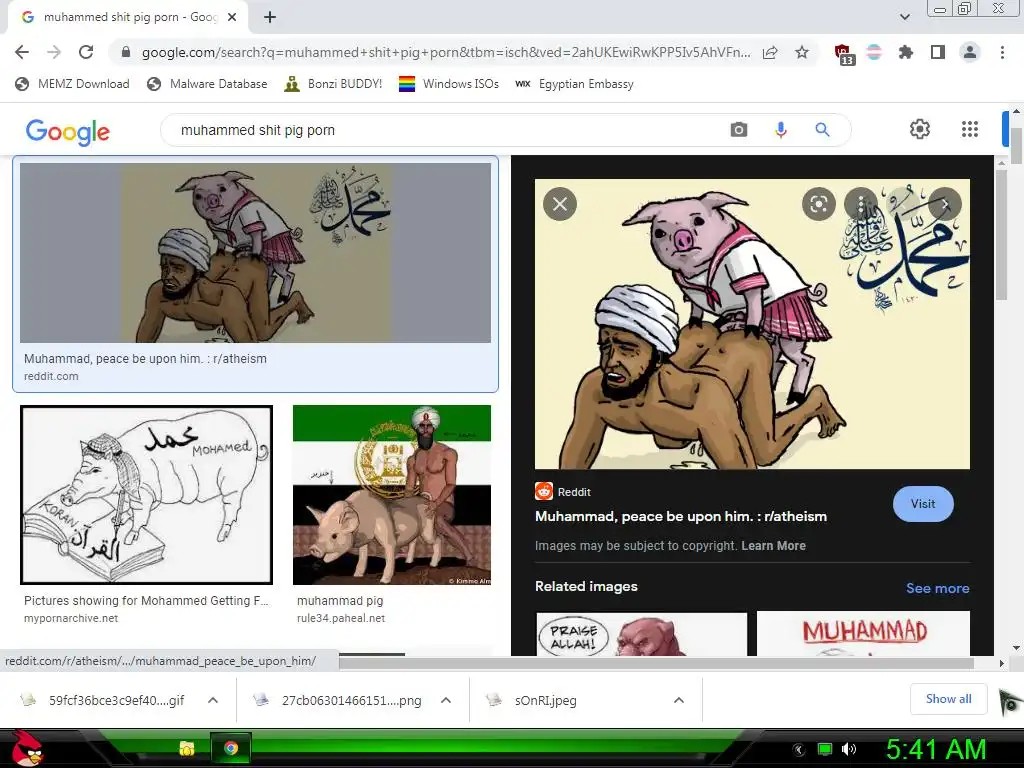Go to next image with preview arrow
The image size is (1024, 768).
click(944, 204)
